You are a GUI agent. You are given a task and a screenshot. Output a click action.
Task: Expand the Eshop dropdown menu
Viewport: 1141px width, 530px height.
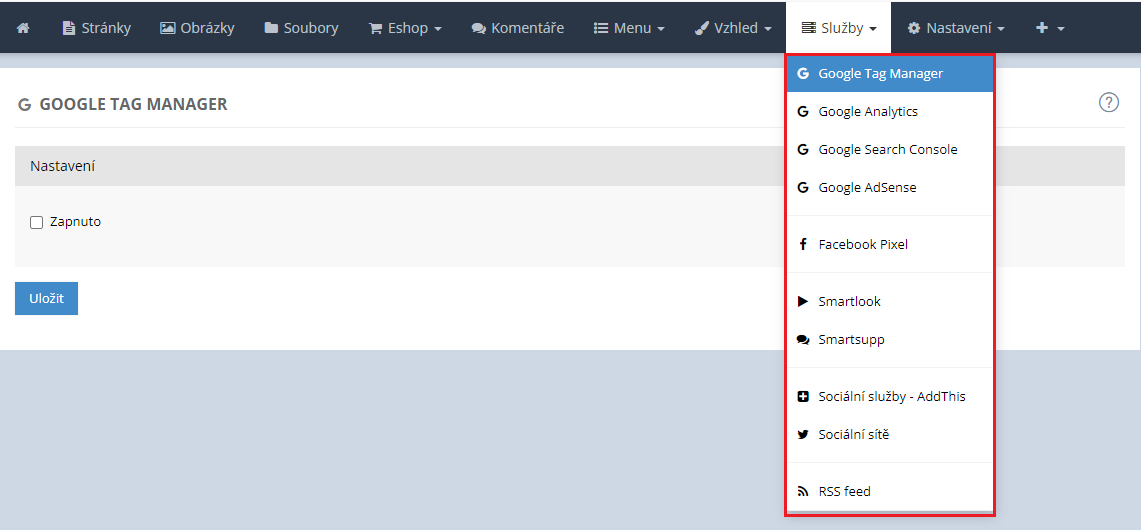[x=405, y=28]
